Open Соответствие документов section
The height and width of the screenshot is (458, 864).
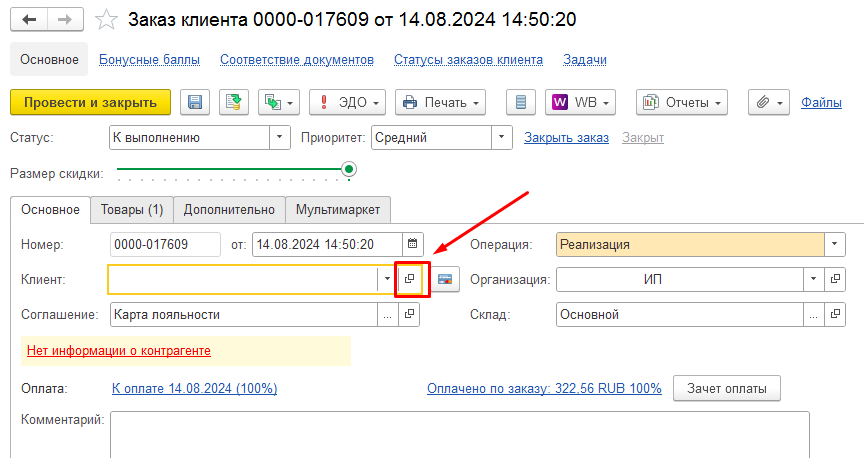297,60
